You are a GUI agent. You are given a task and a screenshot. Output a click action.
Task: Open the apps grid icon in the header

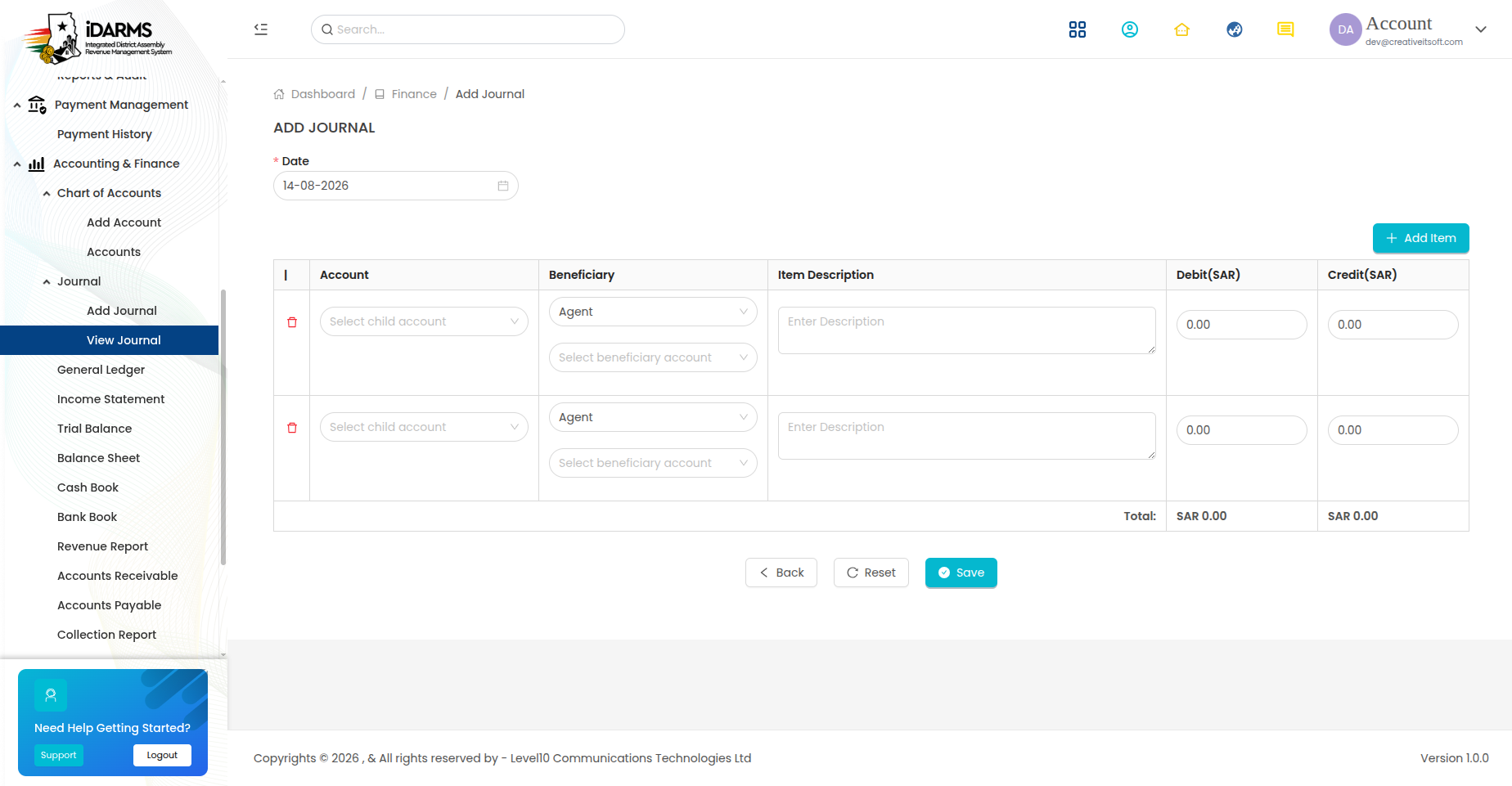(1078, 29)
